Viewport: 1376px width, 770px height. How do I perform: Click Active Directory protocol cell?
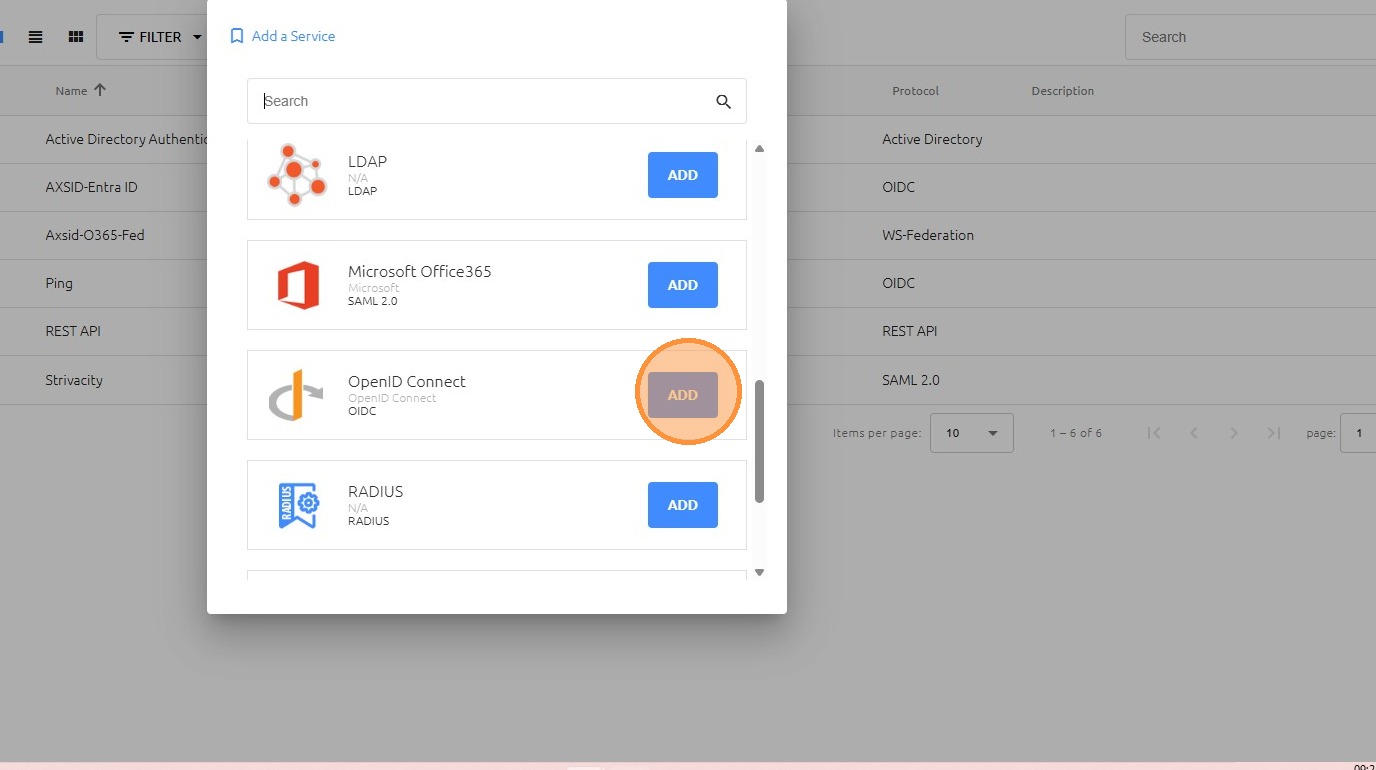tap(932, 139)
